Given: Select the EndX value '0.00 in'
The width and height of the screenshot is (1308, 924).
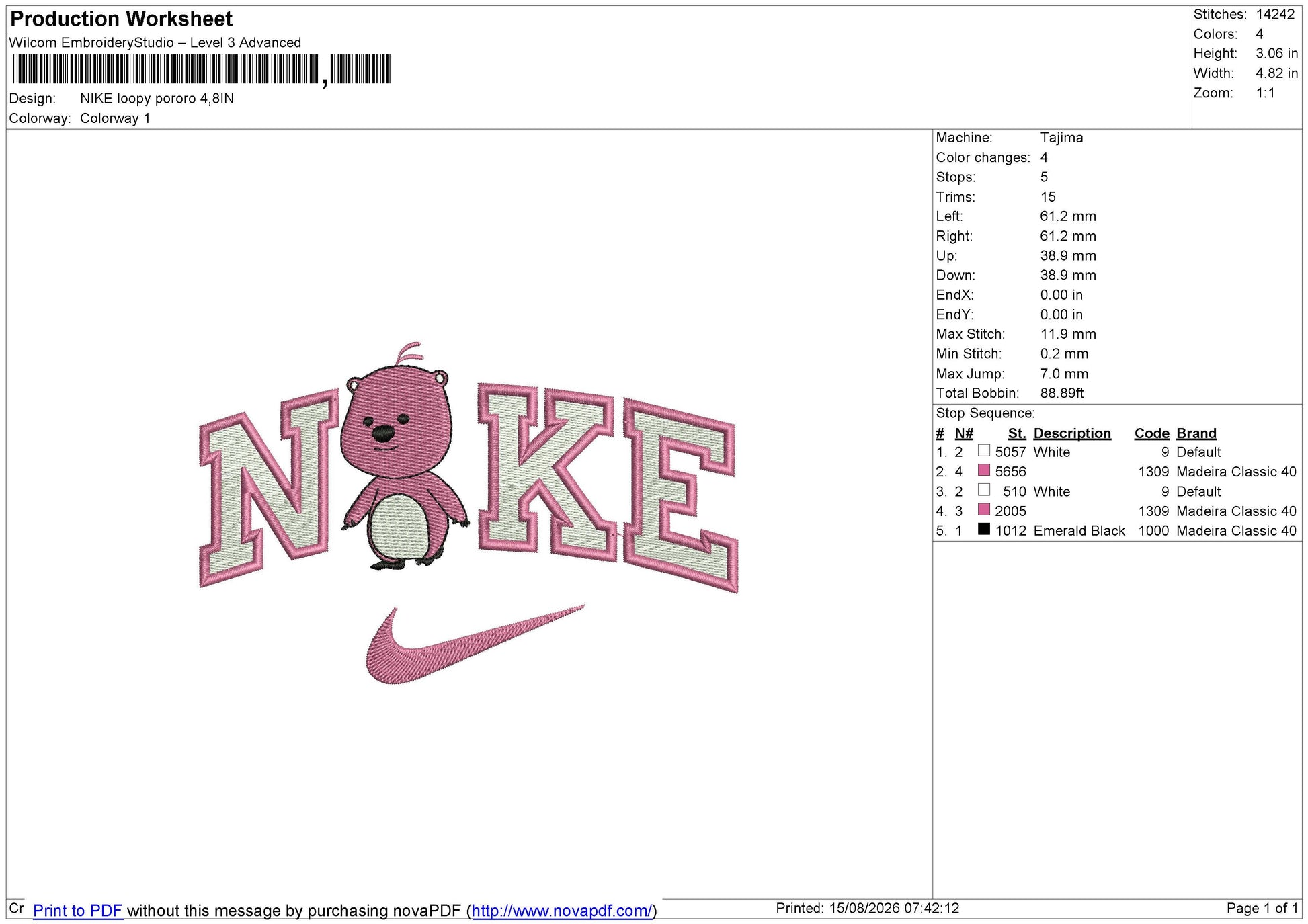Looking at the screenshot, I should click(x=1061, y=295).
